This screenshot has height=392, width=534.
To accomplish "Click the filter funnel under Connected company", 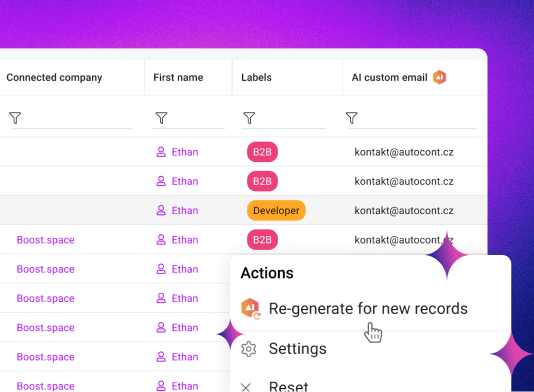I will pos(15,118).
